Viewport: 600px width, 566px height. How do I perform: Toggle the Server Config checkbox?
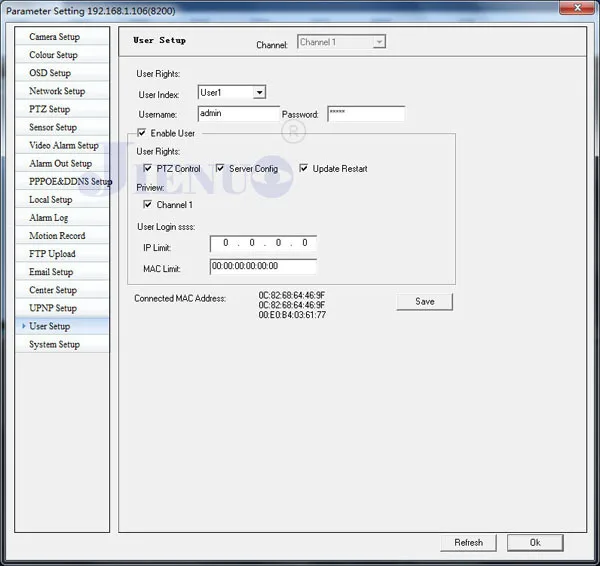[220, 168]
